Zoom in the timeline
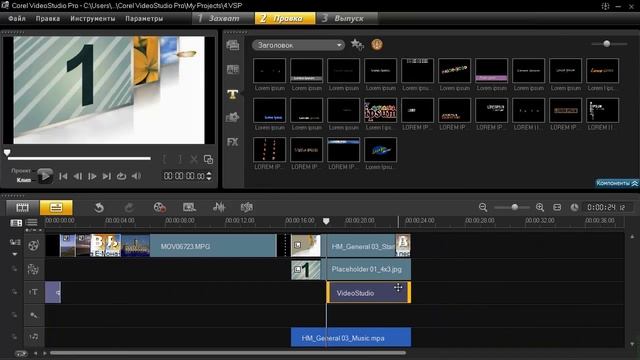Screen dimensions: 640x360 [540, 207]
